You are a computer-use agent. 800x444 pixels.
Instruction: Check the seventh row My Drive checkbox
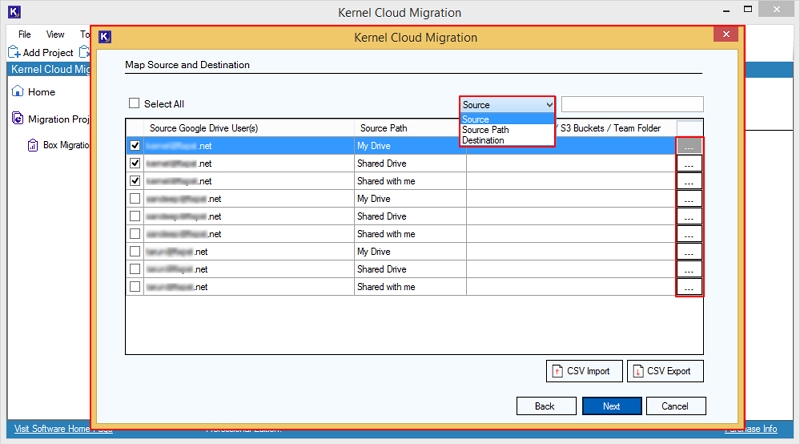click(135, 251)
